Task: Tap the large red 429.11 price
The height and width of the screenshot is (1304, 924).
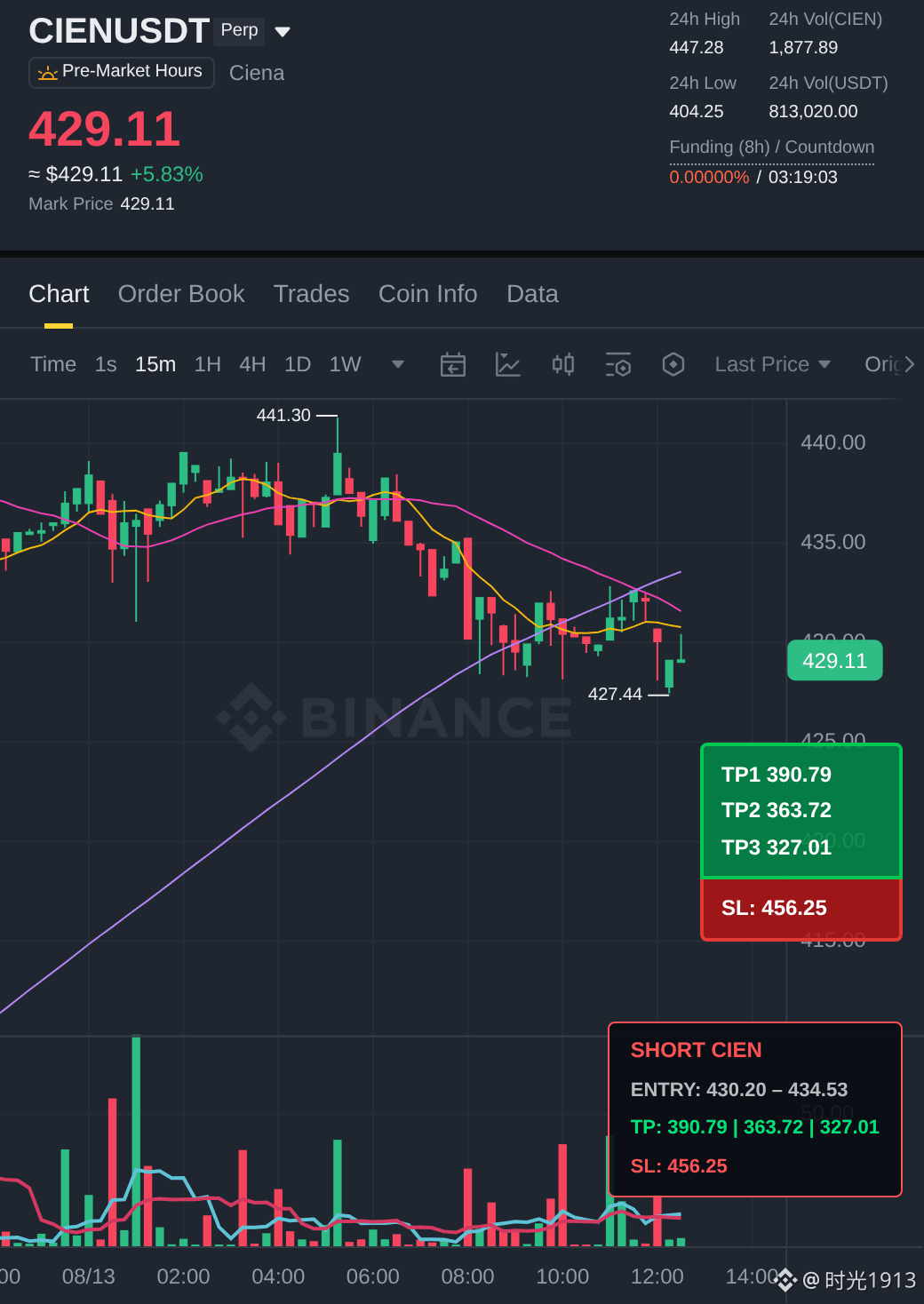Action: coord(104,129)
